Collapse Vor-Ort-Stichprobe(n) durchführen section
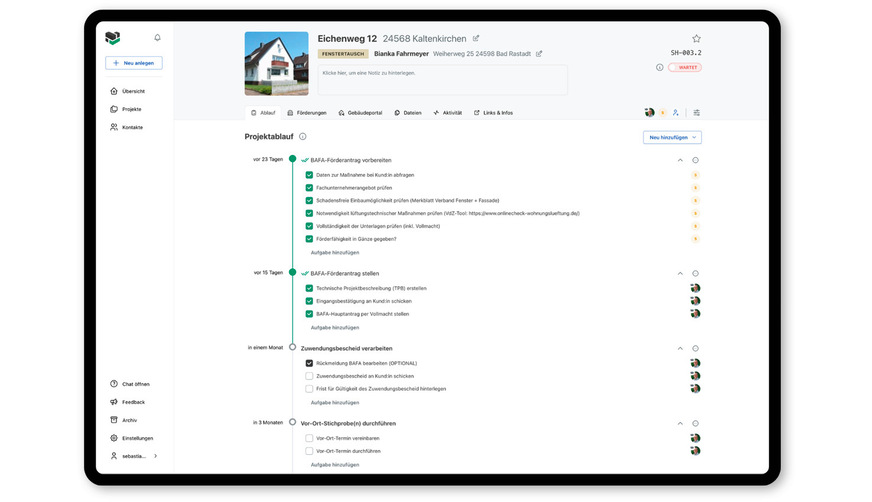Screen dimensions: 872x502 [x=680, y=424]
